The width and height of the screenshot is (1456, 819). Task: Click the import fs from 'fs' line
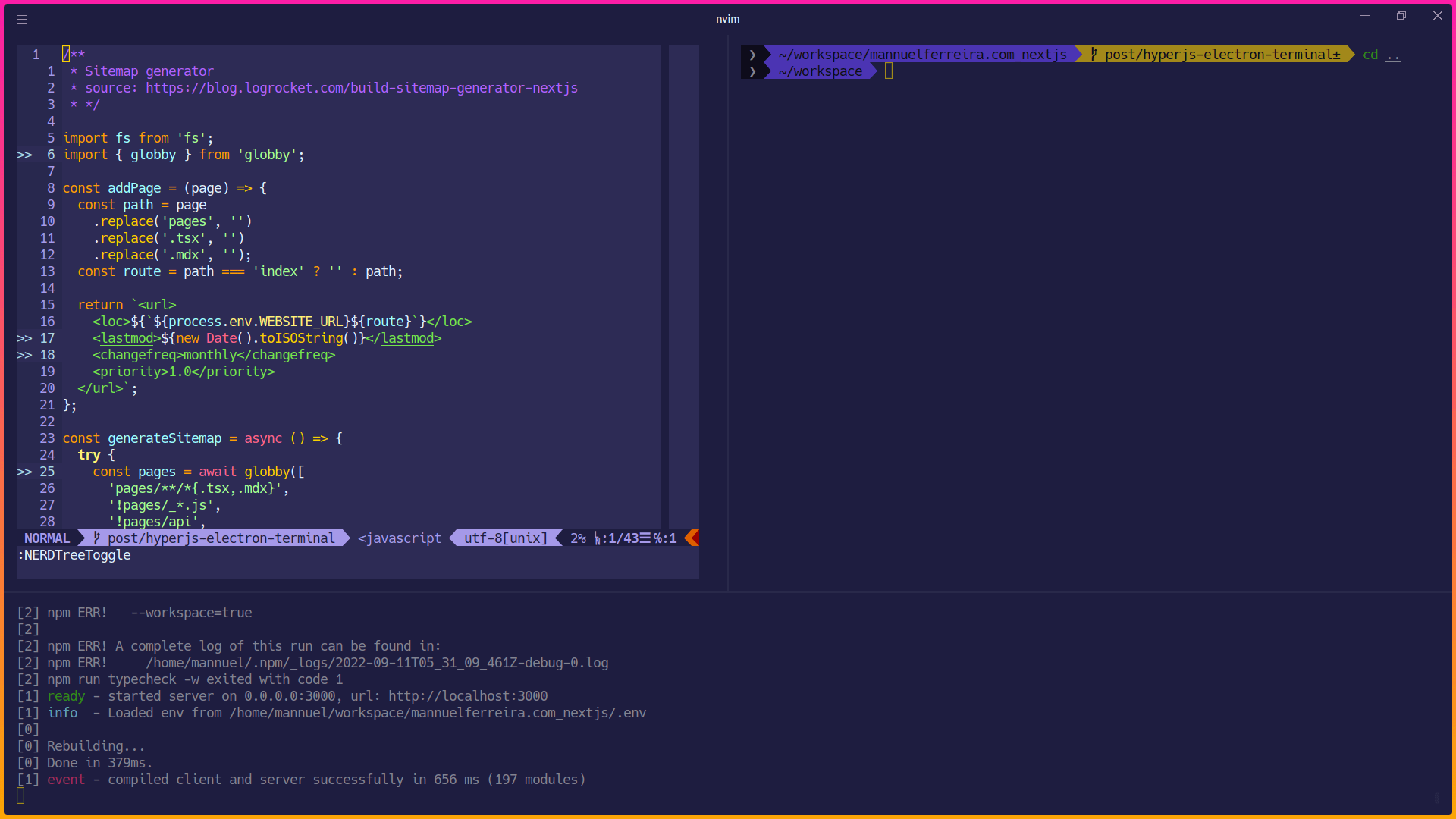point(138,138)
